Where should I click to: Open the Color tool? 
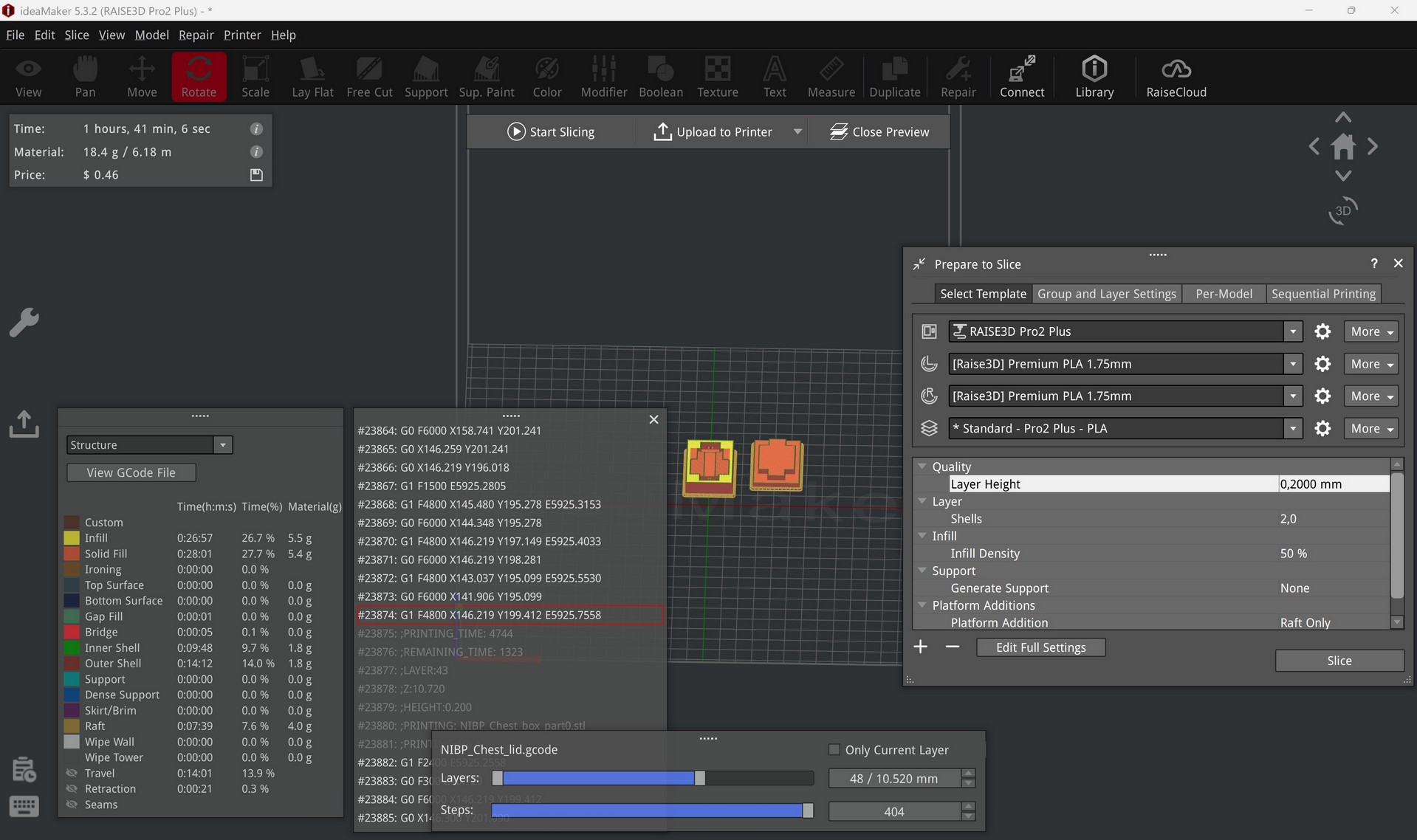point(547,77)
